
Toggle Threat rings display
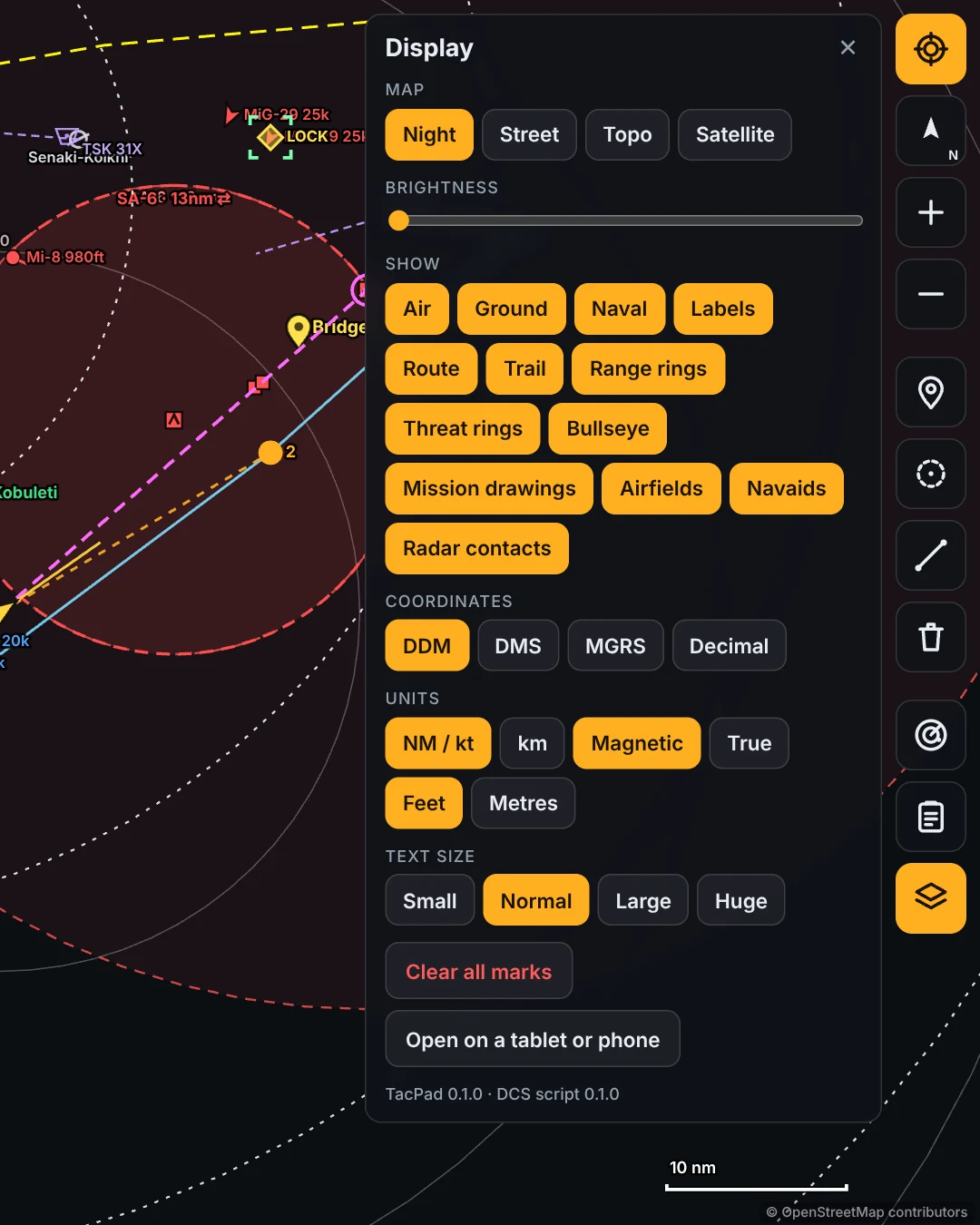(x=463, y=428)
